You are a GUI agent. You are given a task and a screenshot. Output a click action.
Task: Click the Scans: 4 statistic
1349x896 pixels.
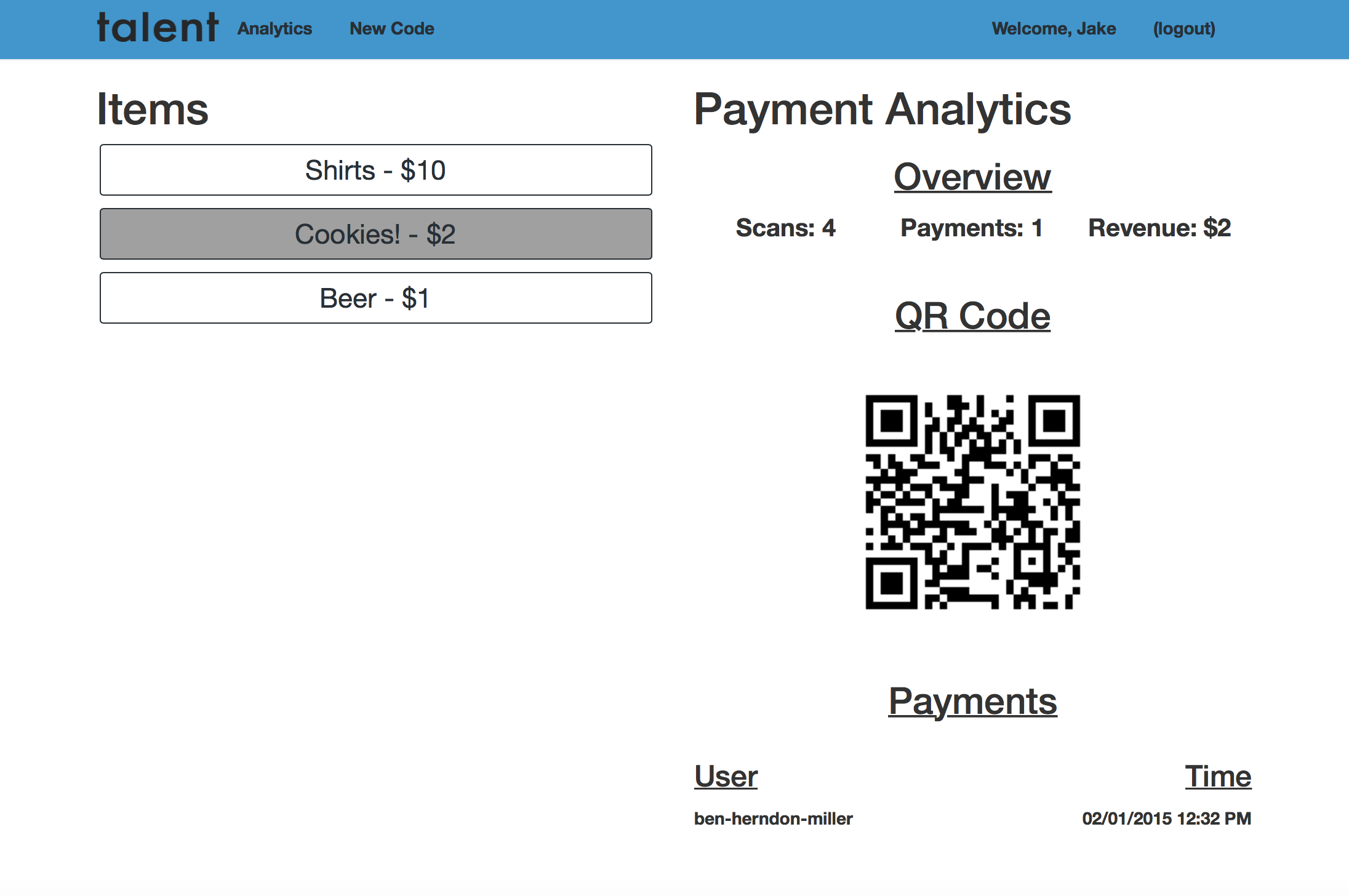[x=785, y=228]
